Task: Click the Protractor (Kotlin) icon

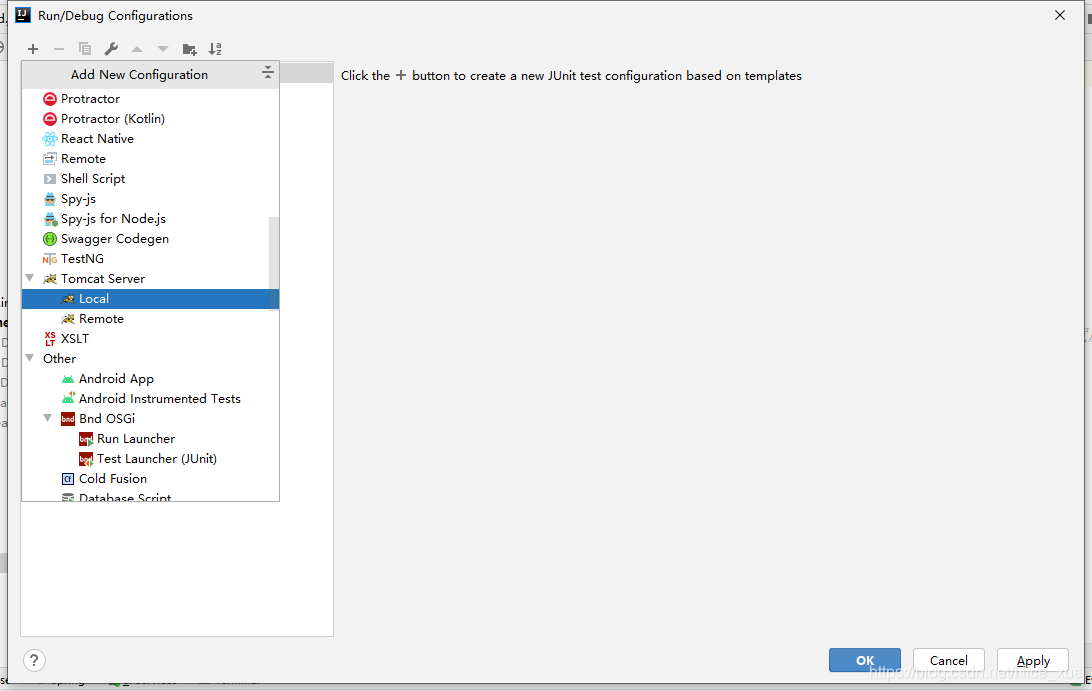Action: pos(49,119)
